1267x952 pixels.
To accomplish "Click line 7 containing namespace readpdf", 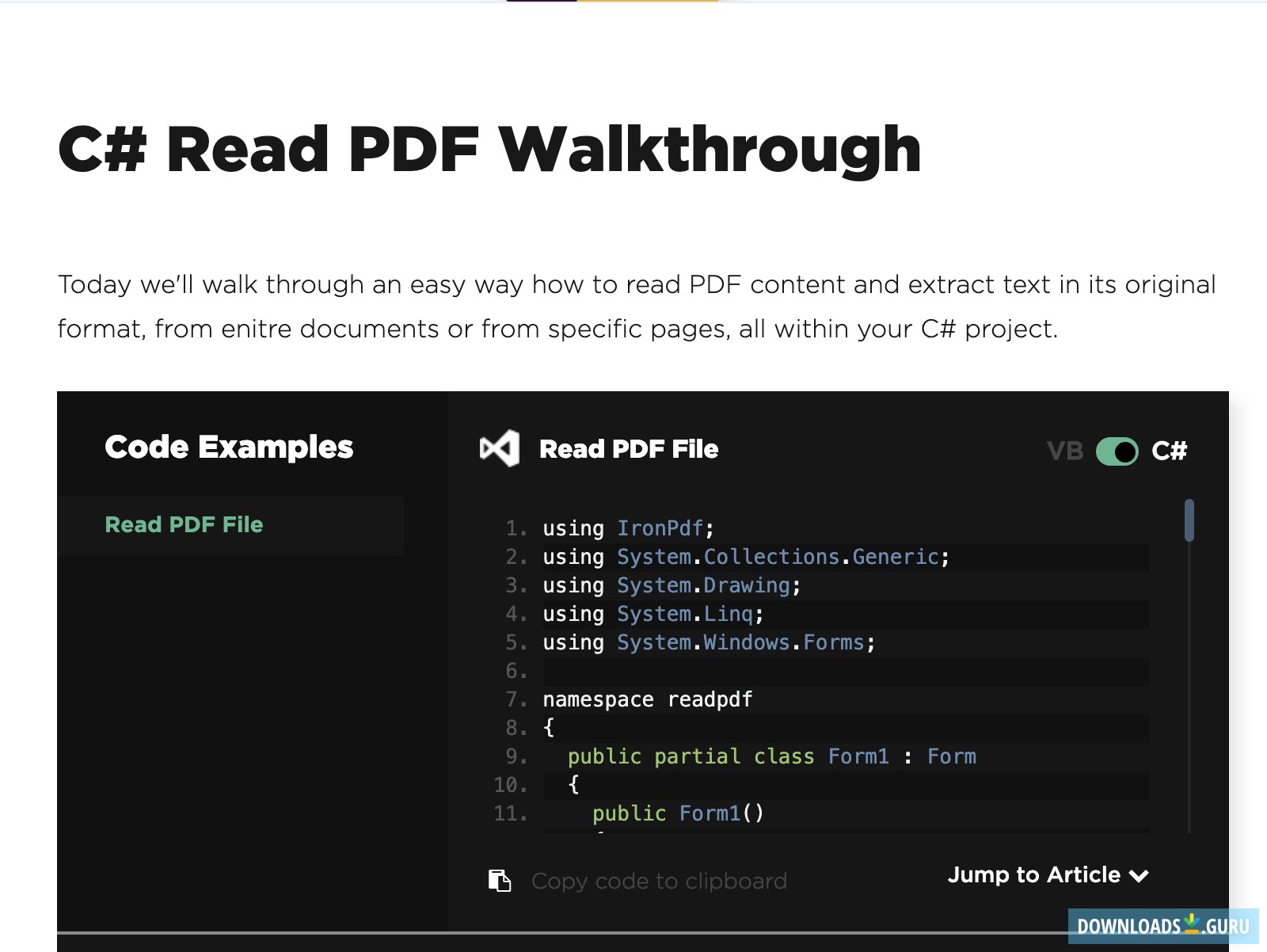I will (647, 699).
